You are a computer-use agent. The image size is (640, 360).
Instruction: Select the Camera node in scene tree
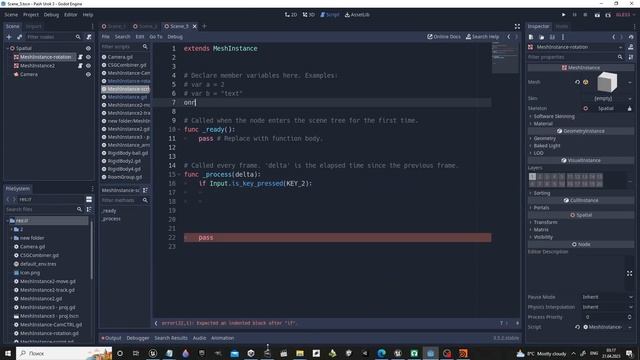coord(29,75)
